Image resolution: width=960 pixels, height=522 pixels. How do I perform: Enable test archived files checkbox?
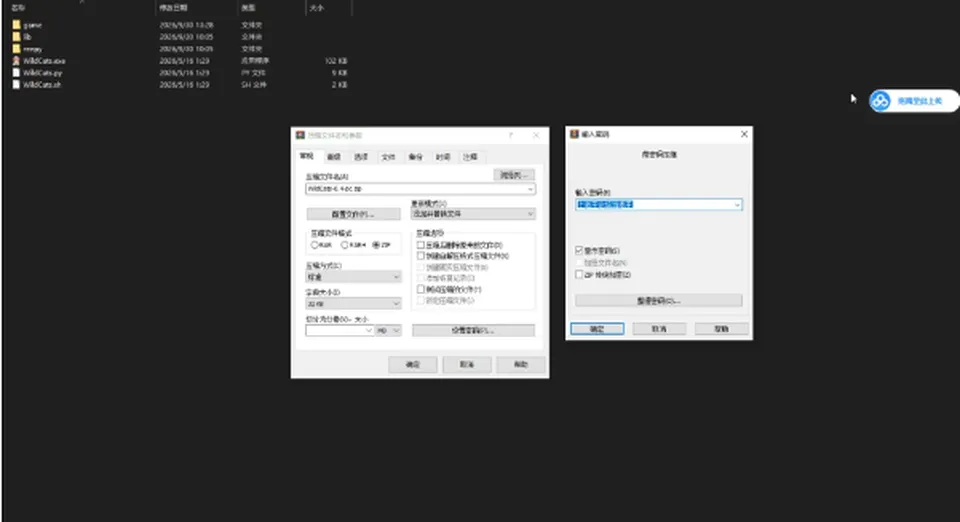tap(421, 289)
